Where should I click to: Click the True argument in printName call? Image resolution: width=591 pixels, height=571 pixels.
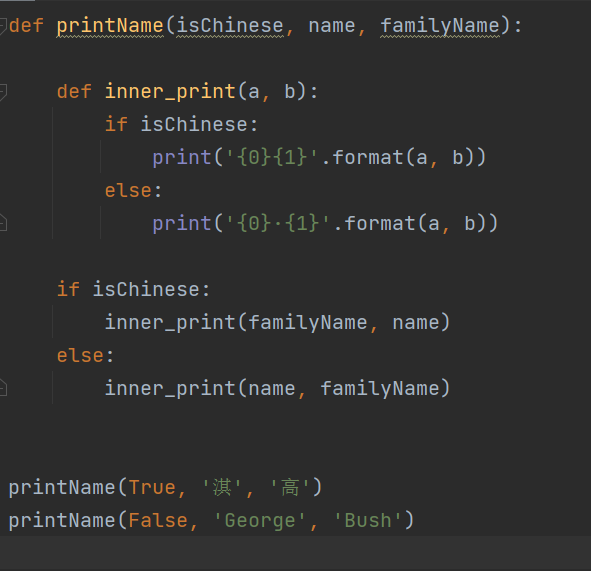(x=152, y=488)
